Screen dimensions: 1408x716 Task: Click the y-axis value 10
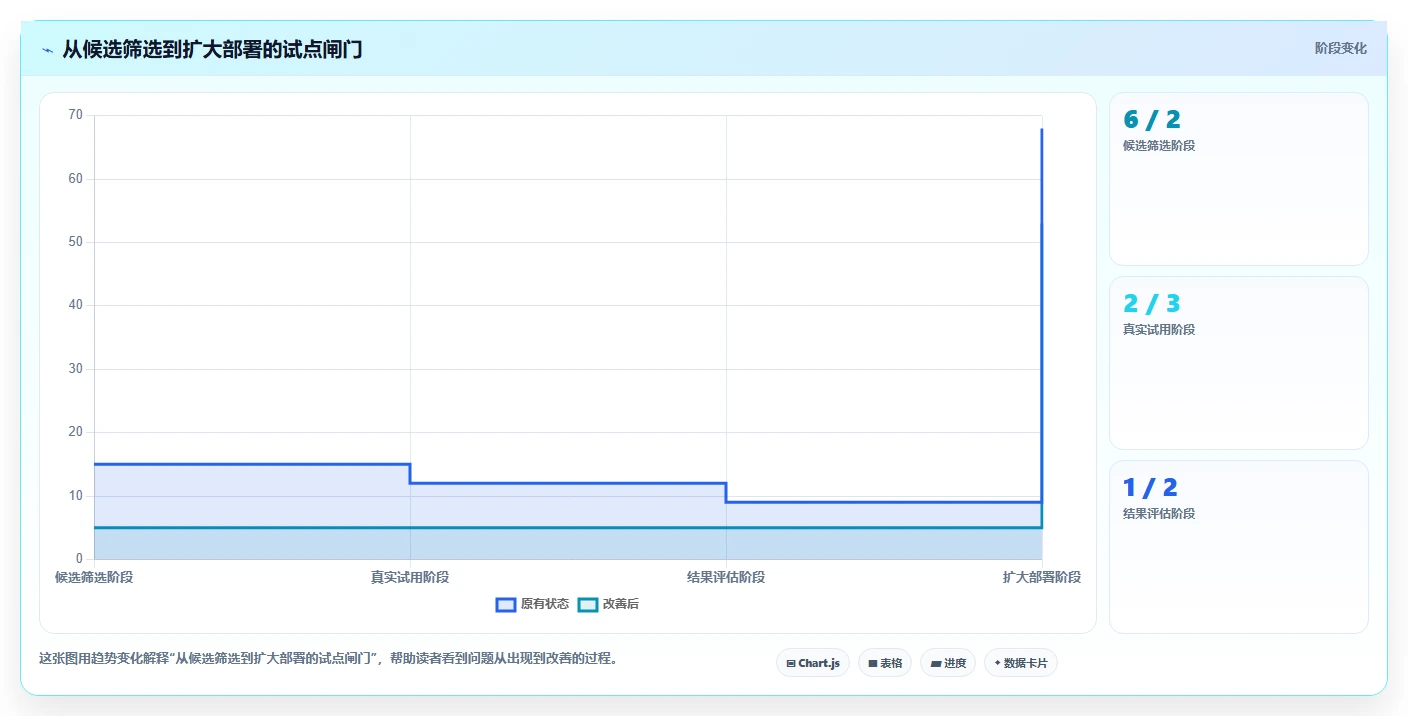(x=76, y=496)
